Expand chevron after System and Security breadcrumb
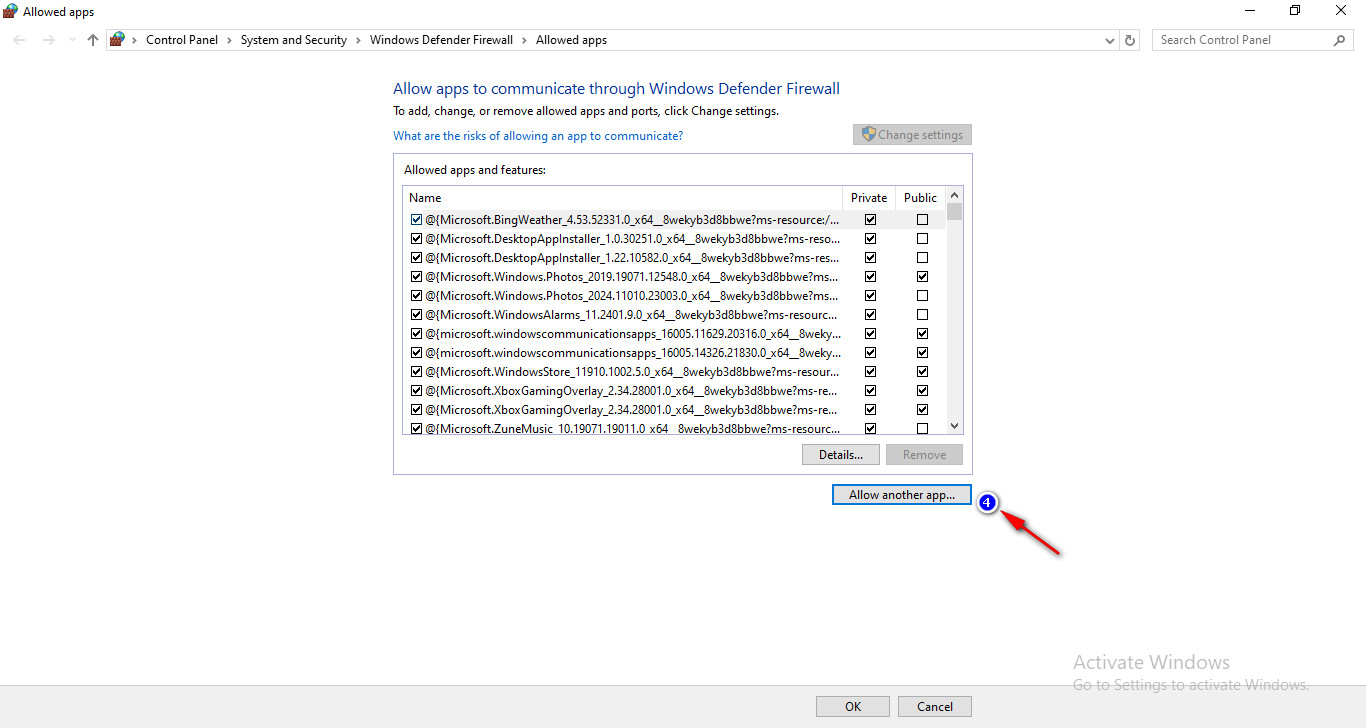This screenshot has width=1366, height=728. pyautogui.click(x=358, y=40)
